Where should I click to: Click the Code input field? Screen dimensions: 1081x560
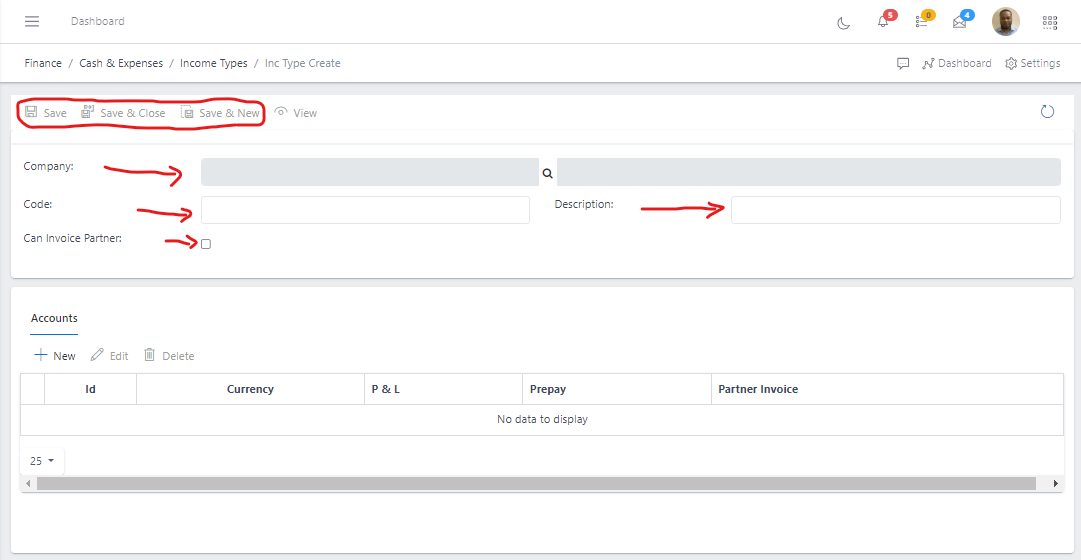coord(365,210)
